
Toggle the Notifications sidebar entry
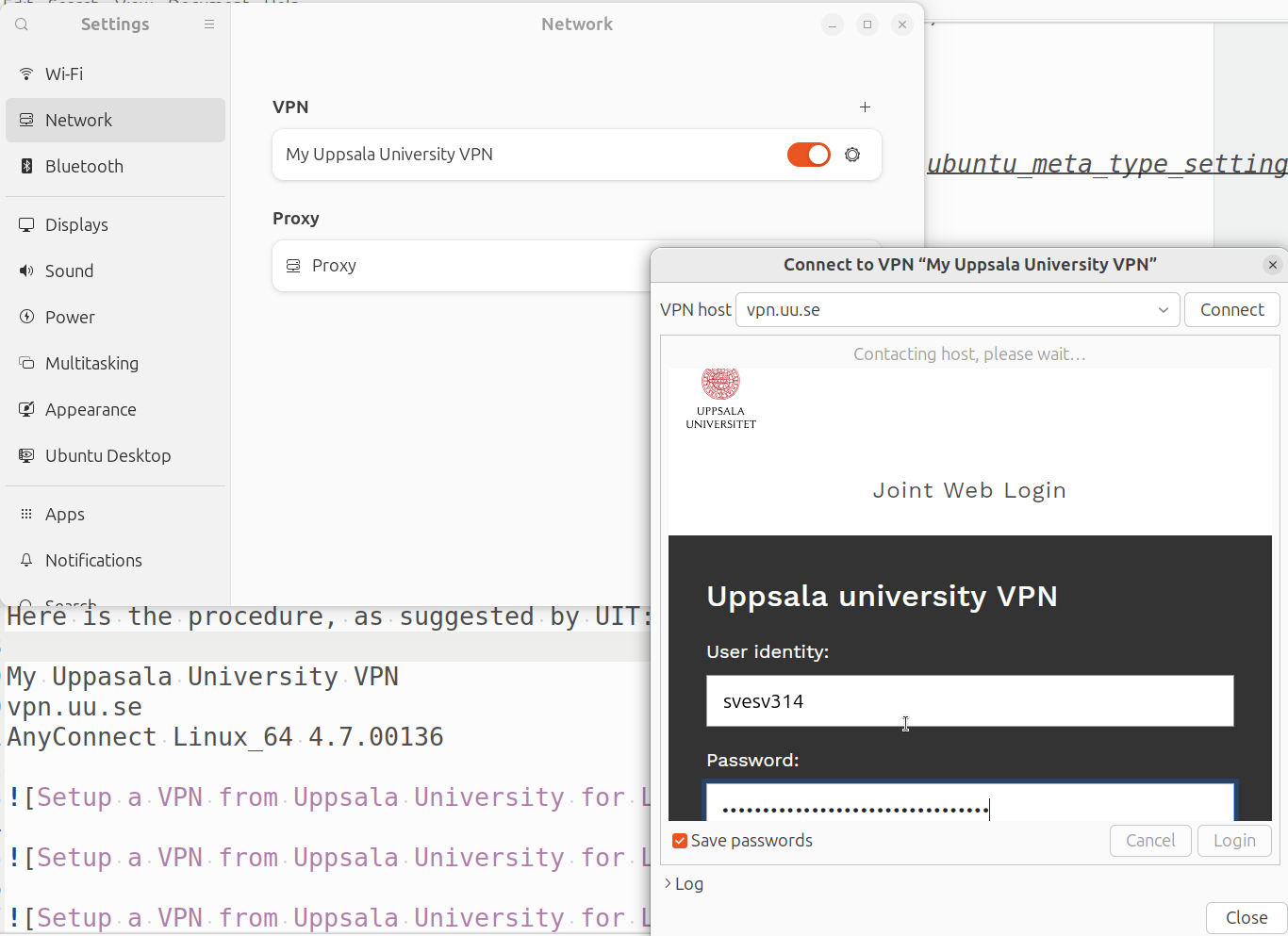(93, 560)
